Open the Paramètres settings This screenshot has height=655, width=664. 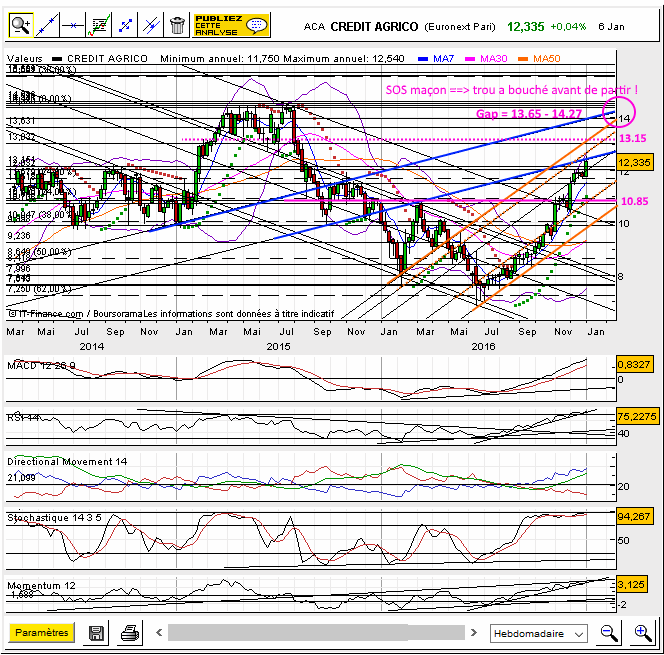tap(41, 632)
